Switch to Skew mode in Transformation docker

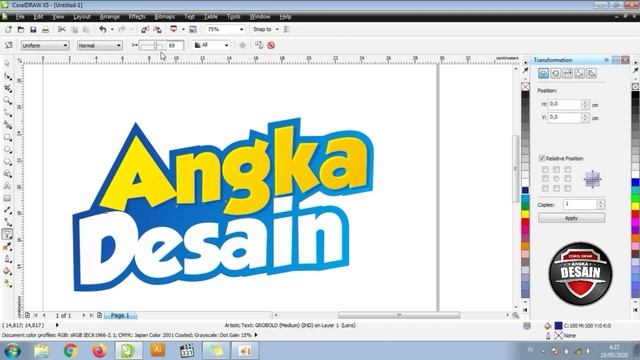coord(592,73)
